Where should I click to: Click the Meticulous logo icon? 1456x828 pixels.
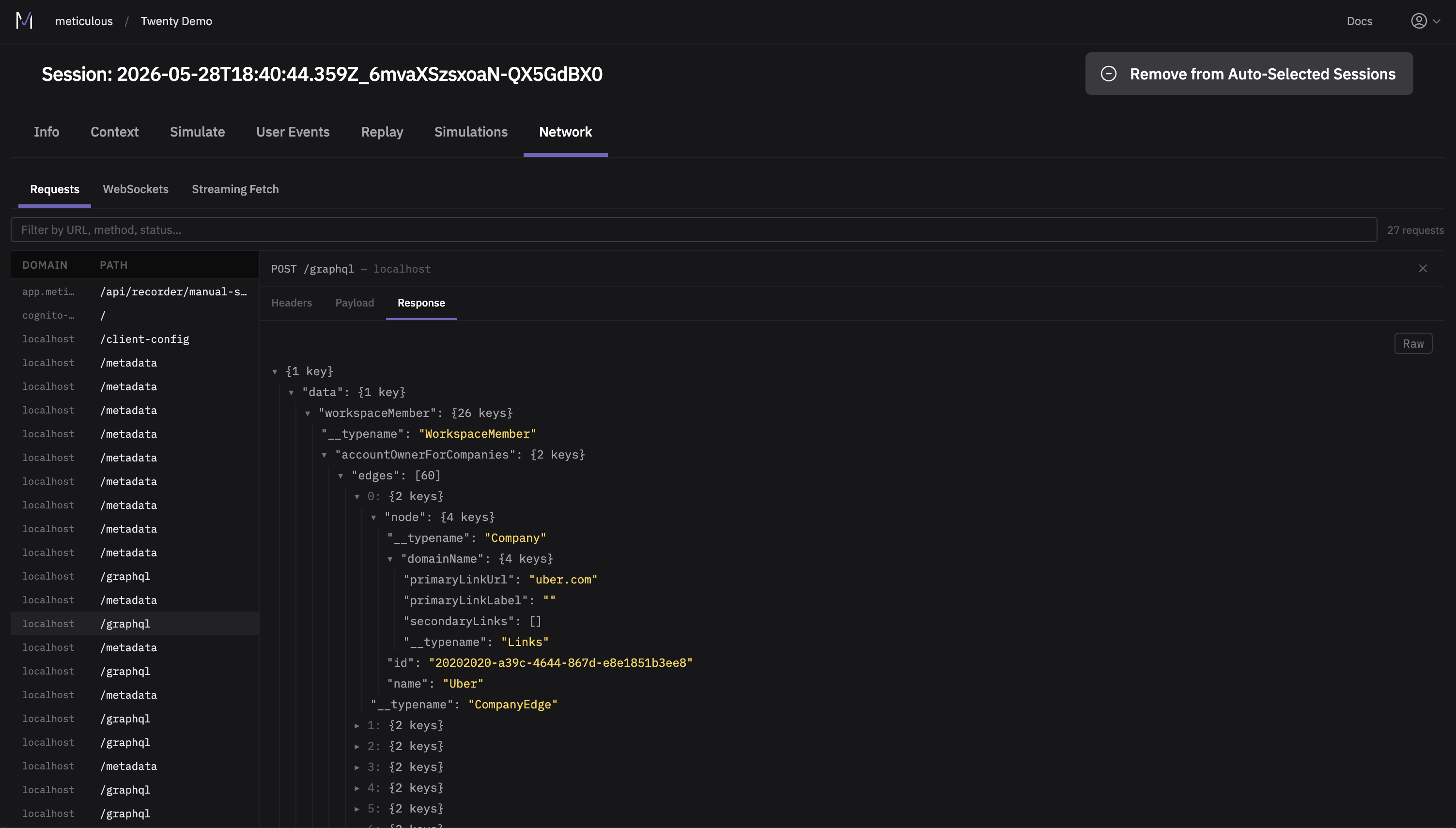point(24,21)
